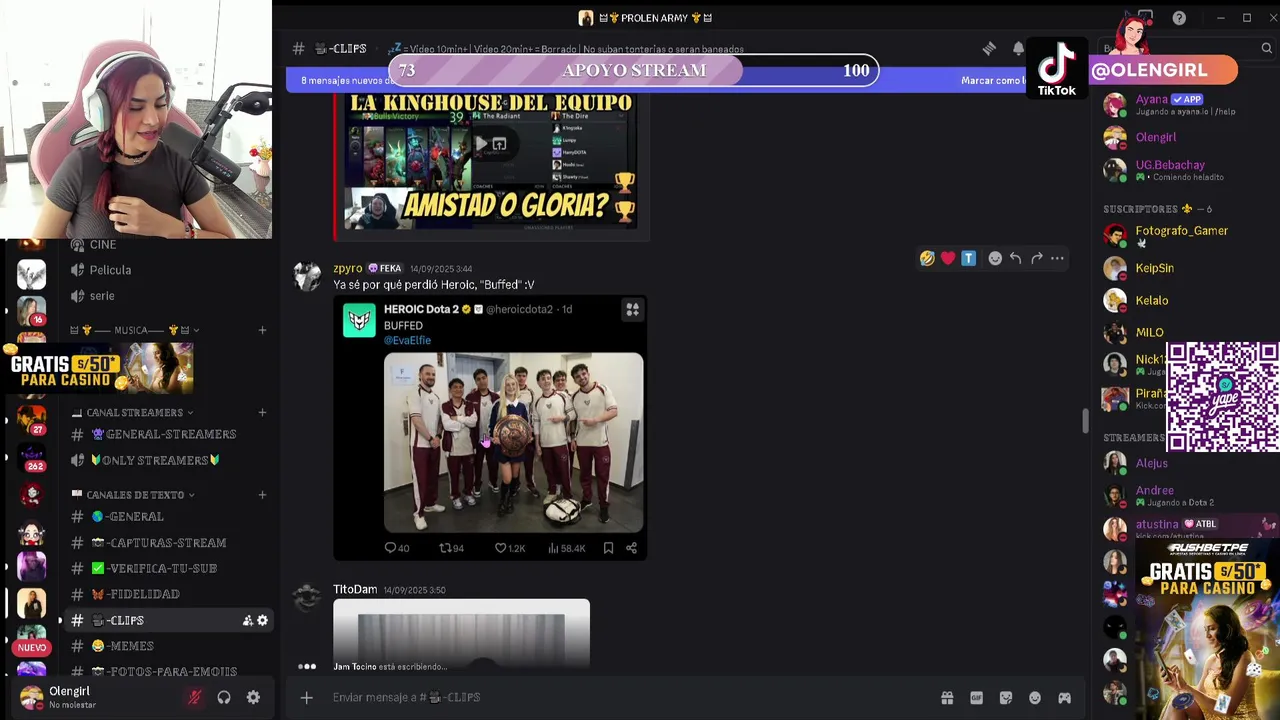The image size is (1280, 720).
Task: Open the team photo in the tweet
Action: pos(514,442)
